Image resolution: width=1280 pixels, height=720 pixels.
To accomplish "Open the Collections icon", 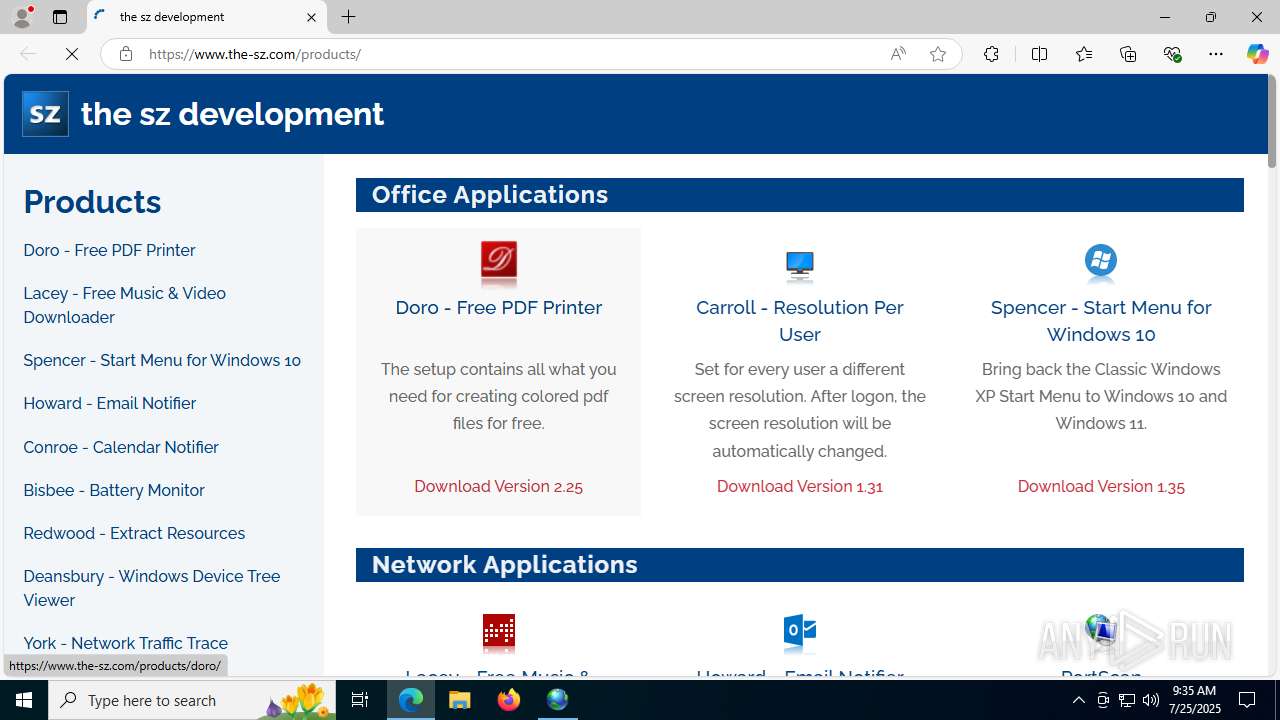I will coord(1128,54).
